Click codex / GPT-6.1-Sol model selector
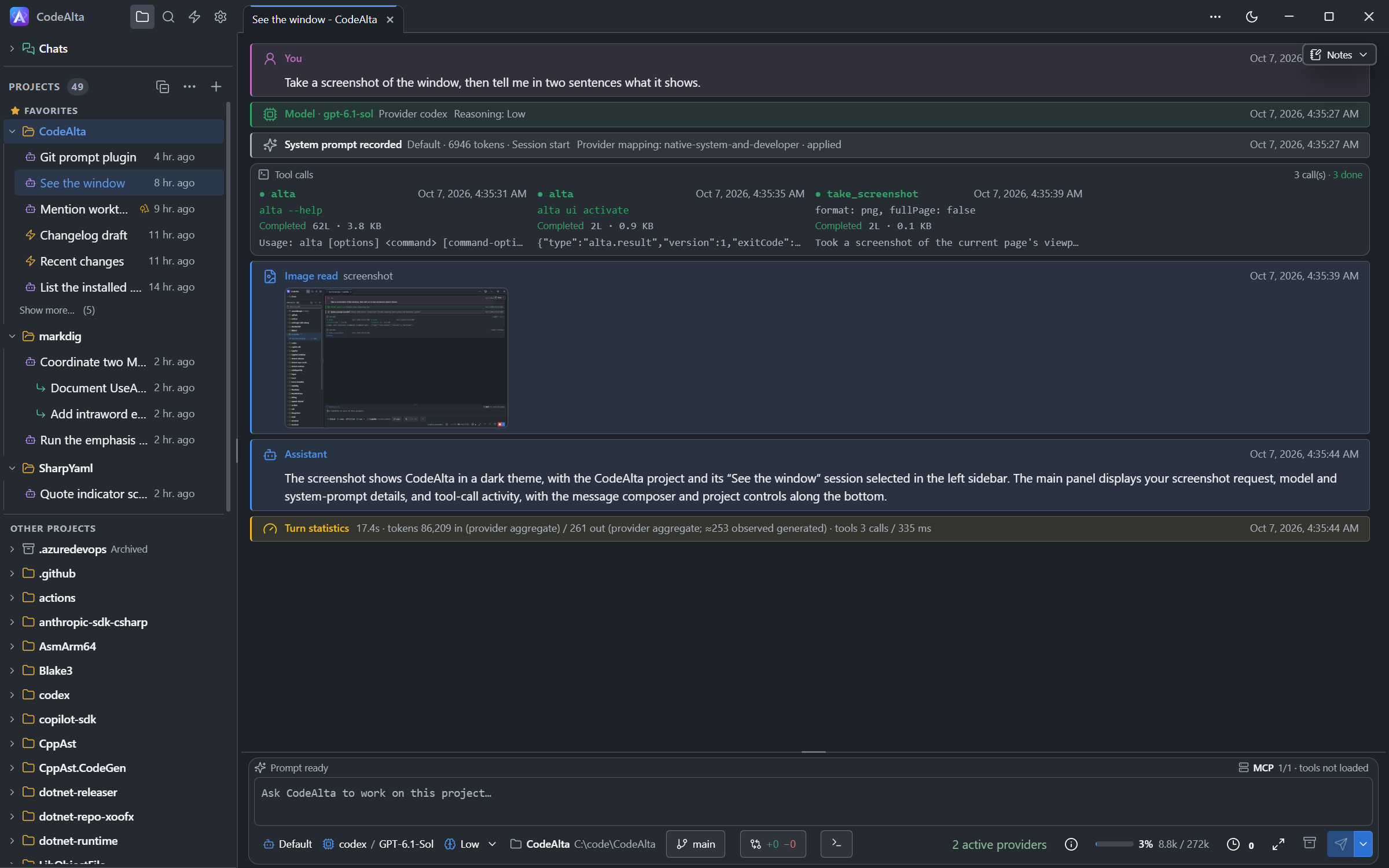1389x868 pixels. coord(379,844)
